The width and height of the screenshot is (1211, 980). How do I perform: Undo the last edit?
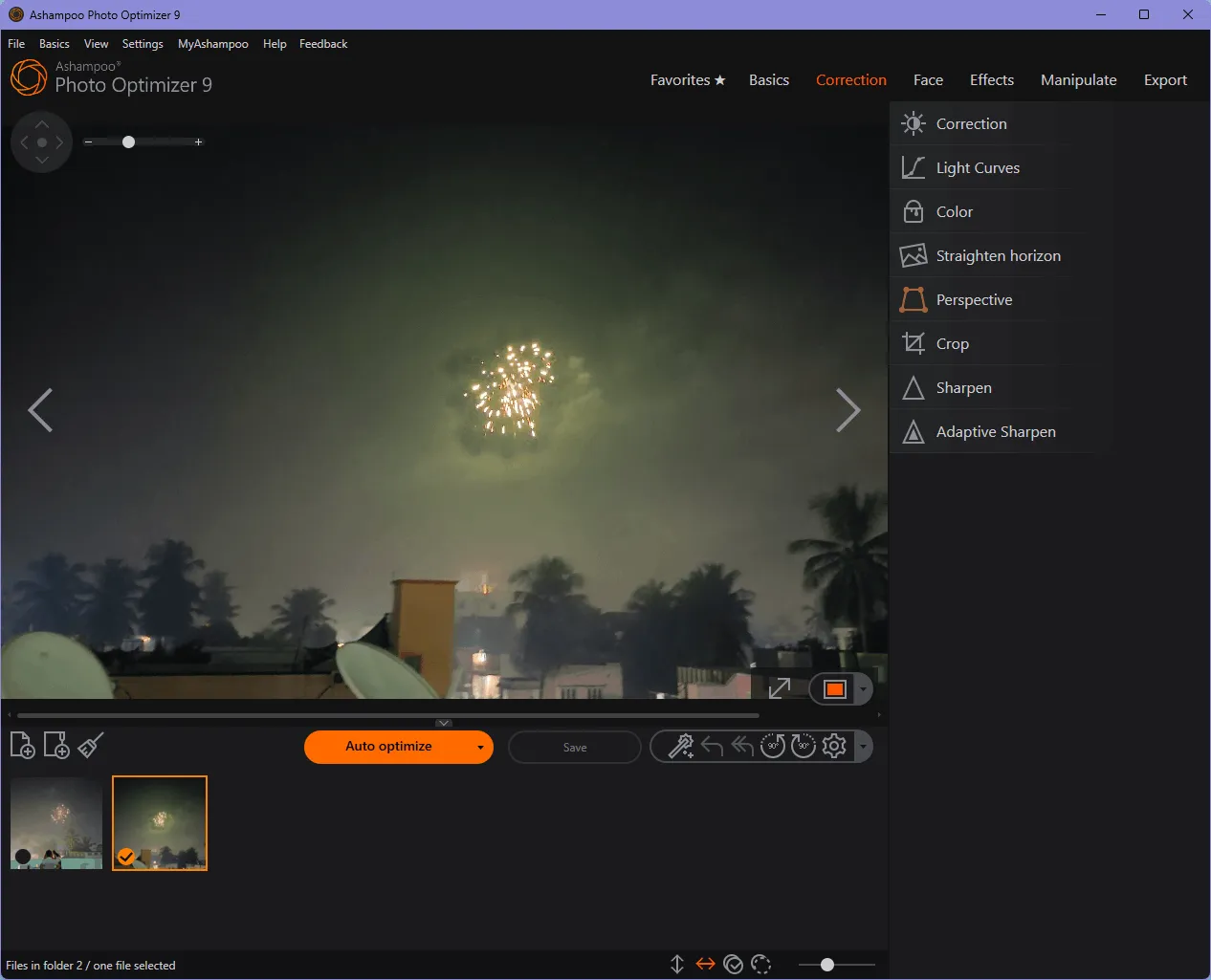[x=712, y=746]
